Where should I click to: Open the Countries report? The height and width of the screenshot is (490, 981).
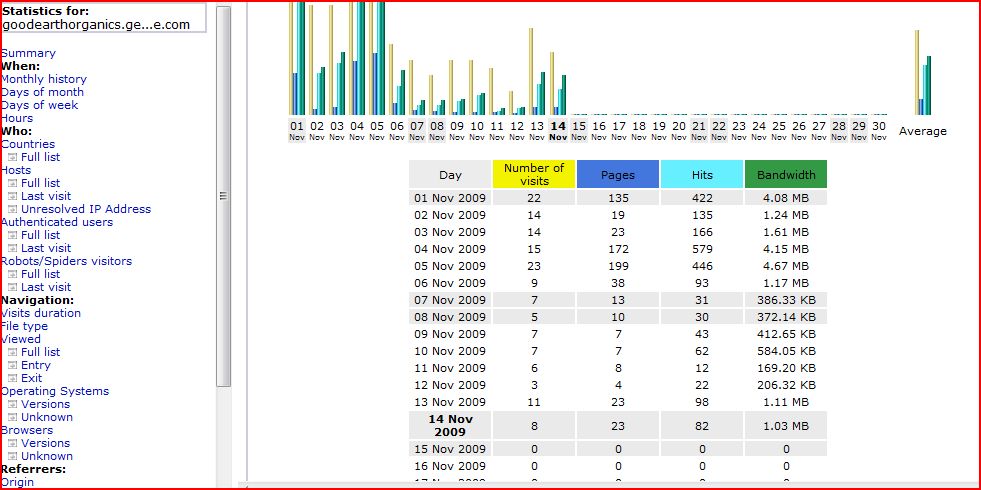point(28,144)
